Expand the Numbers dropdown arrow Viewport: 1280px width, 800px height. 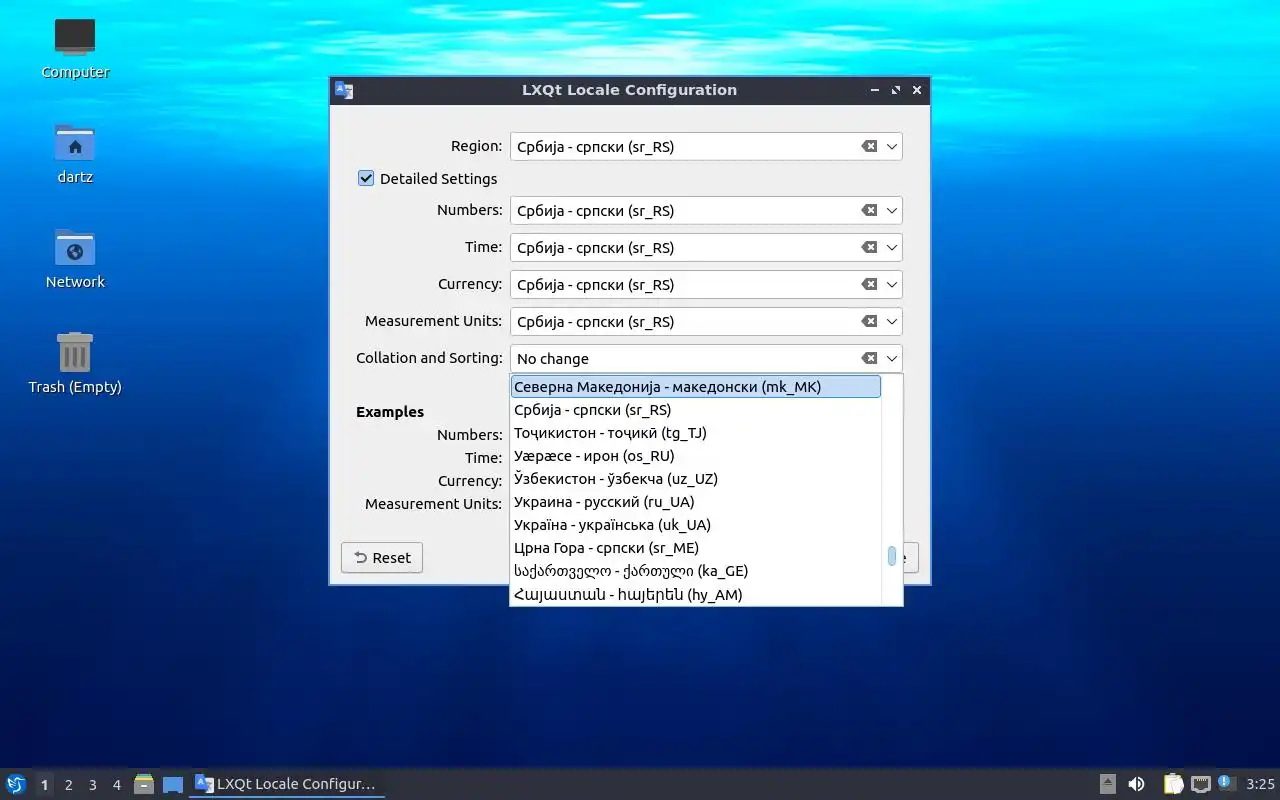coord(892,210)
